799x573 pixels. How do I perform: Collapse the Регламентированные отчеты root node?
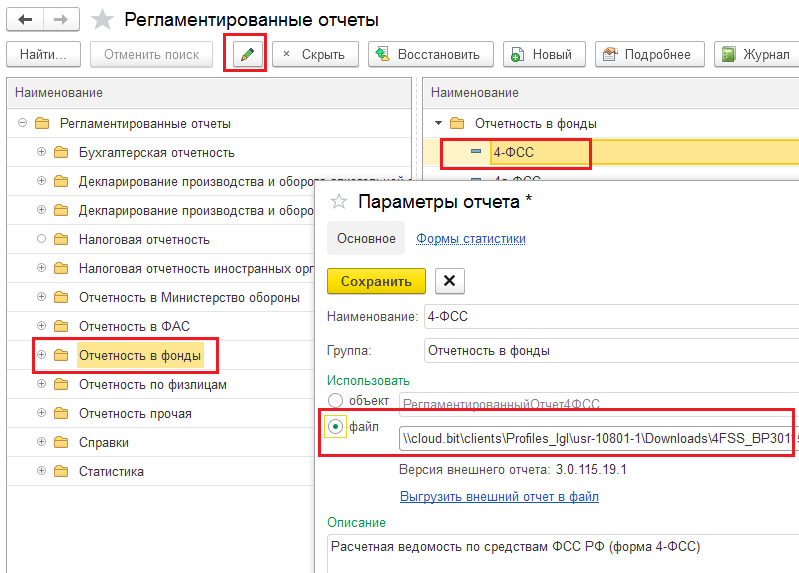pyautogui.click(x=22, y=123)
